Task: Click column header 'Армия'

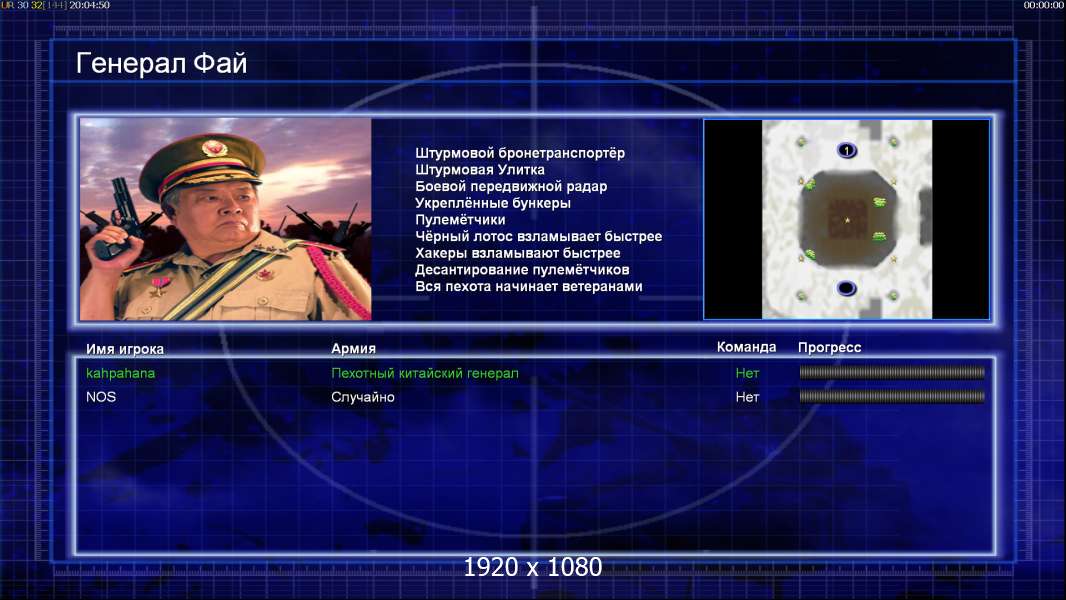Action: [353, 349]
